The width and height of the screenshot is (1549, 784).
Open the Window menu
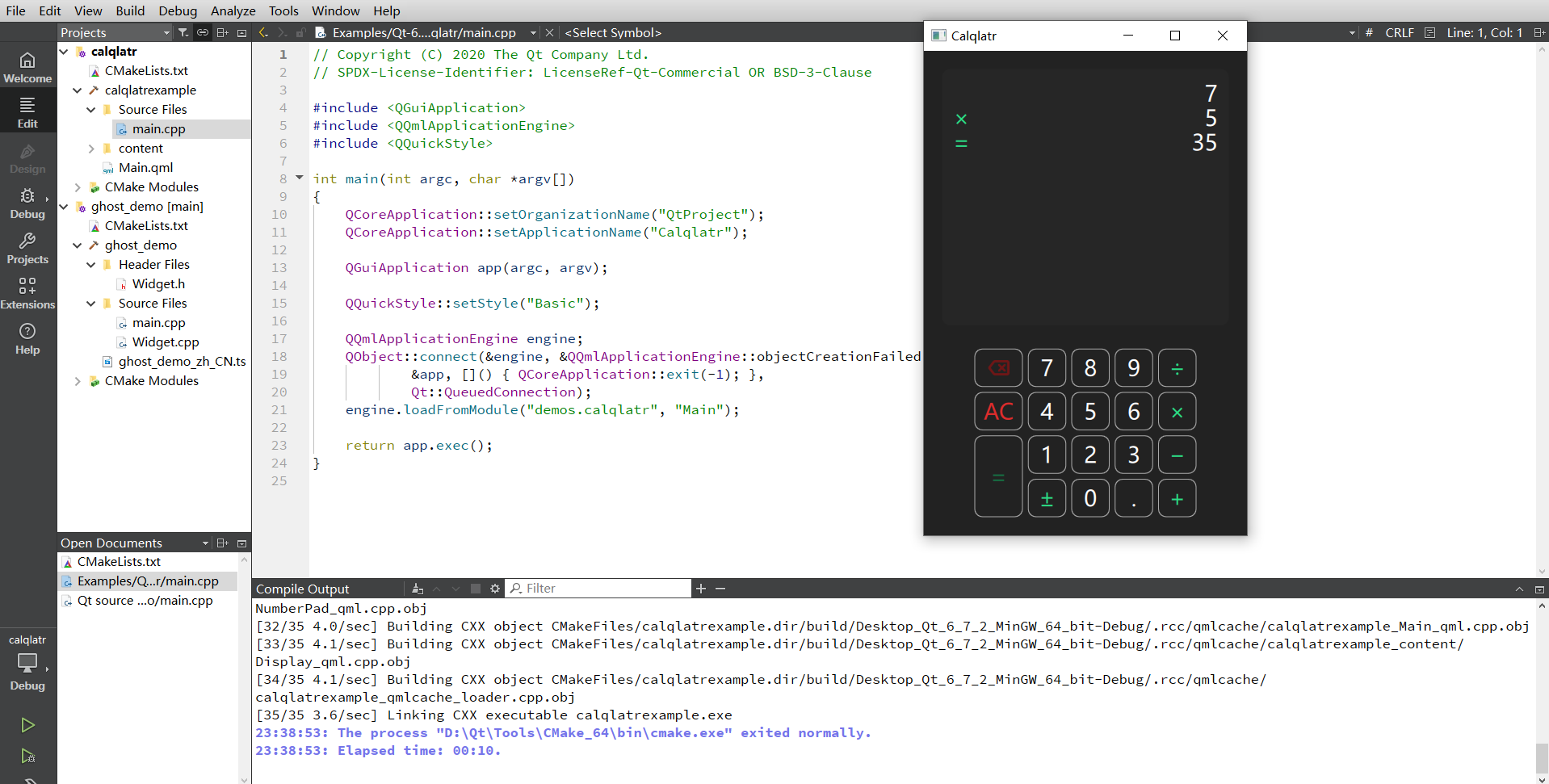click(336, 10)
